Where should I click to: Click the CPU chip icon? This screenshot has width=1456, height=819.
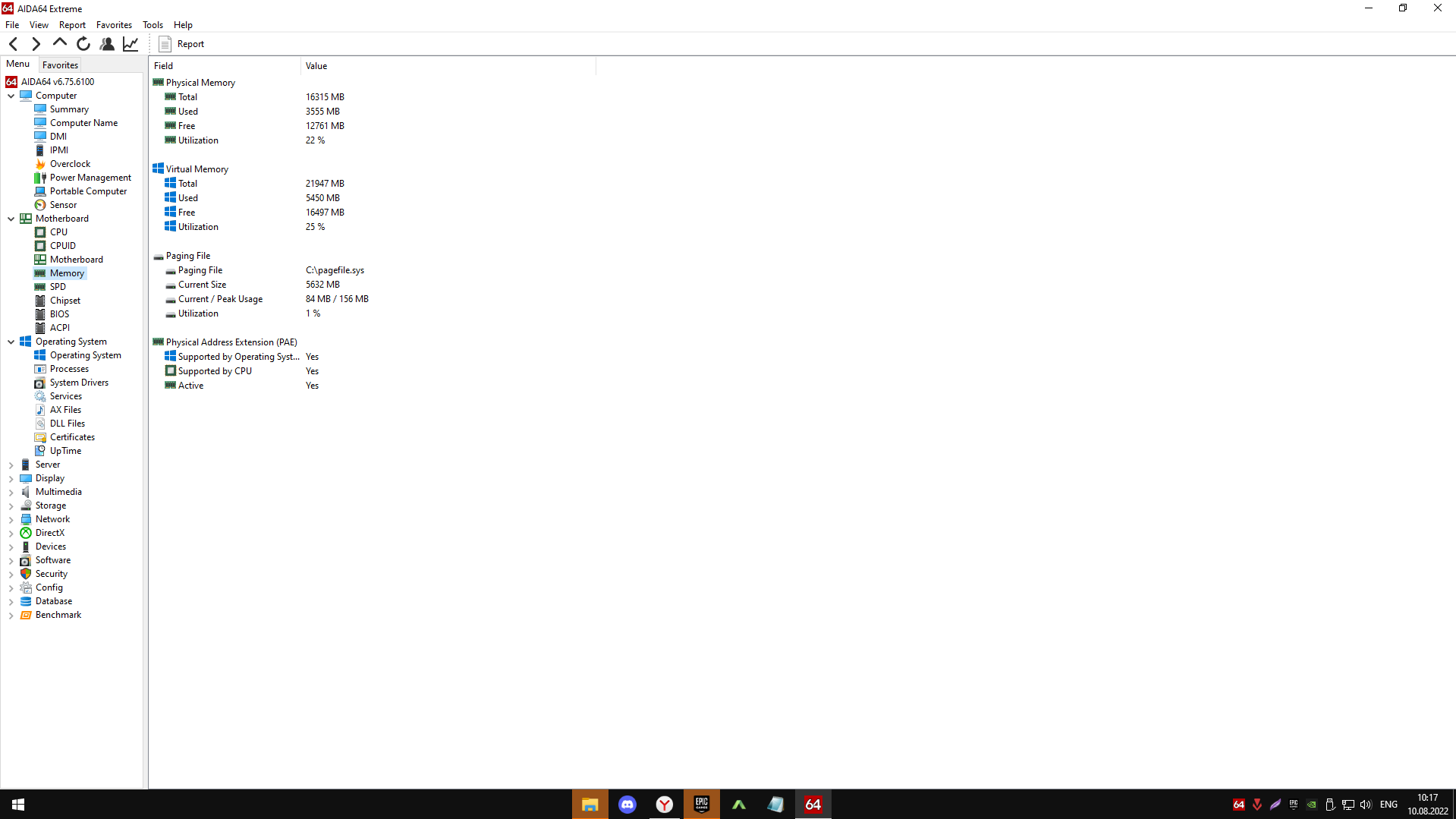tap(40, 232)
